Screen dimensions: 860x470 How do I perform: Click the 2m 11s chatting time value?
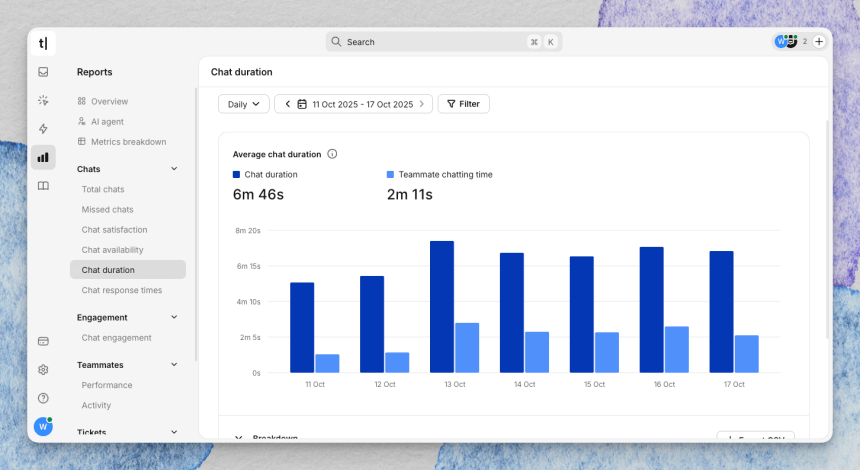(410, 194)
